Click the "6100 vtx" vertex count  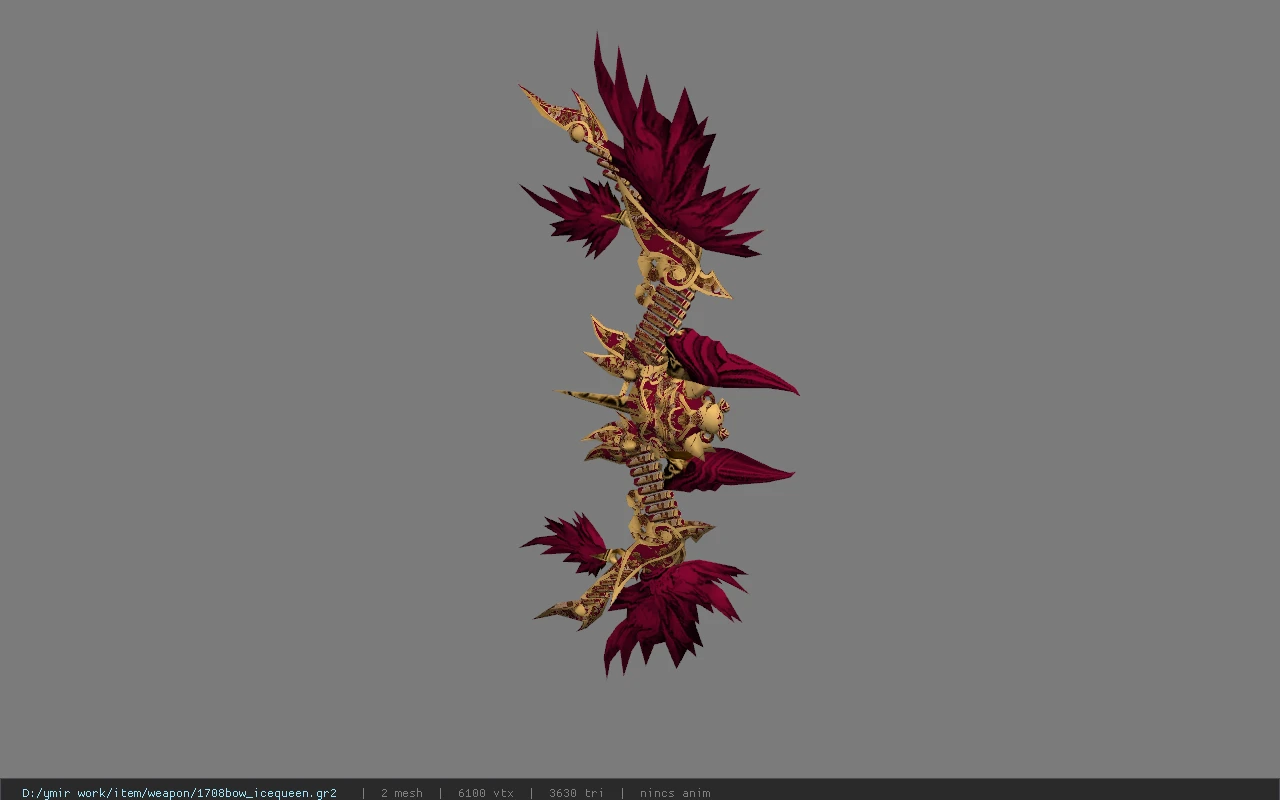pos(485,793)
